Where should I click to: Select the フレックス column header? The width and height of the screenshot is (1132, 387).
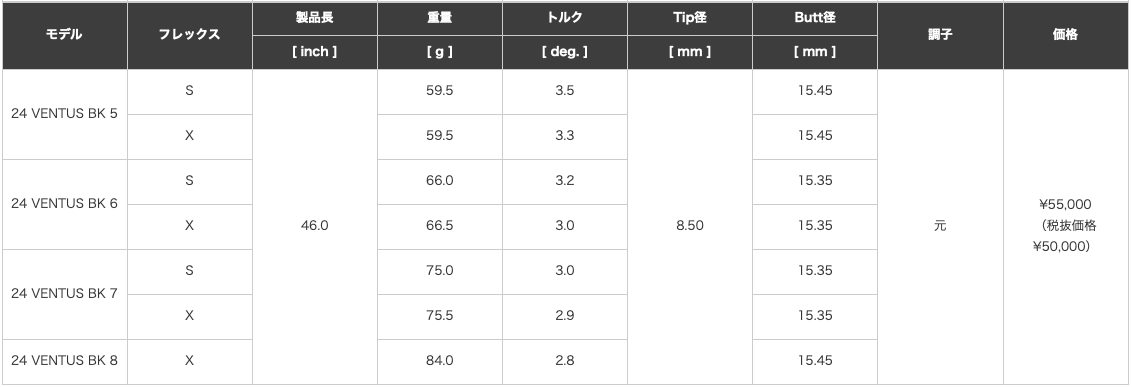click(x=190, y=35)
